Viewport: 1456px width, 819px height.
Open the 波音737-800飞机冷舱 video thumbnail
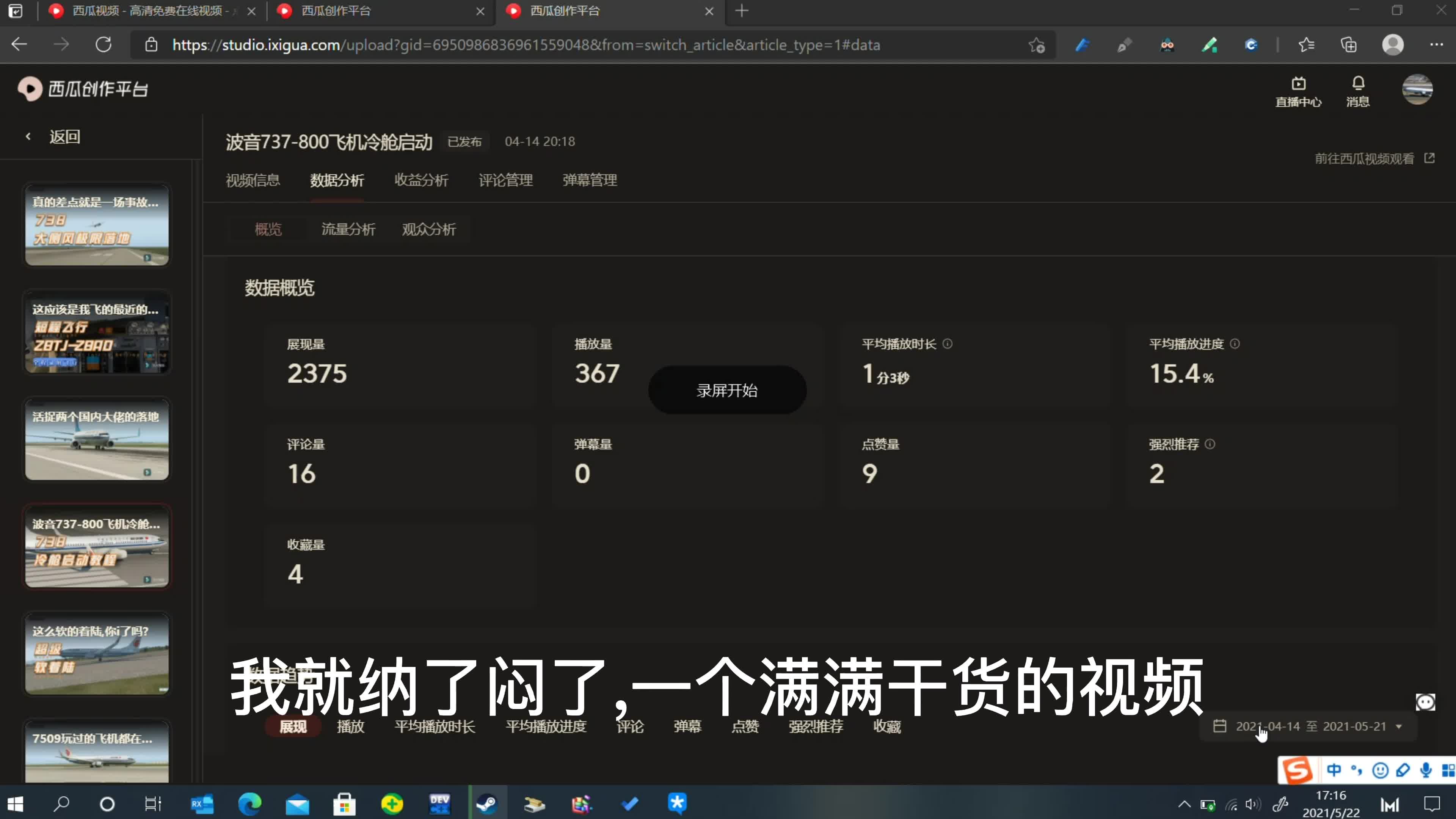point(97,547)
